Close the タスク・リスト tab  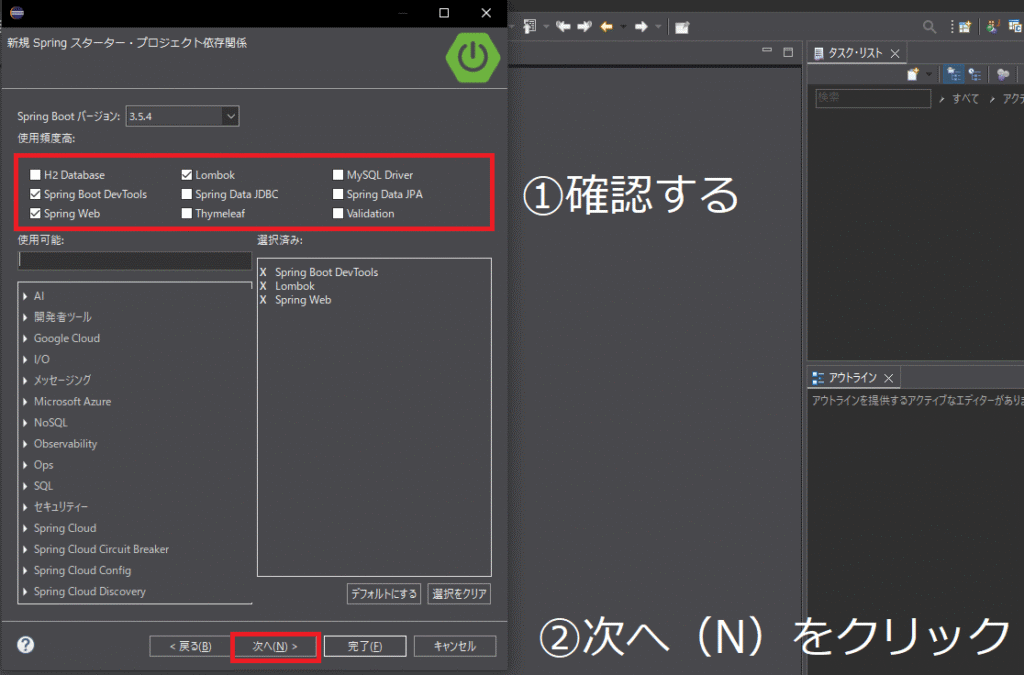pyautogui.click(x=895, y=54)
